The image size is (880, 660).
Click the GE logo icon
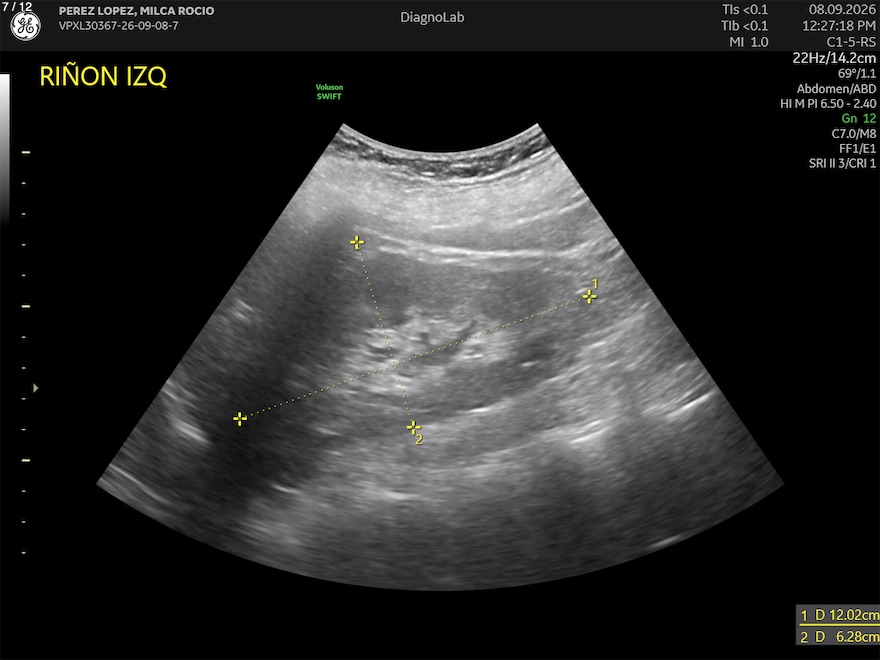(x=25, y=26)
